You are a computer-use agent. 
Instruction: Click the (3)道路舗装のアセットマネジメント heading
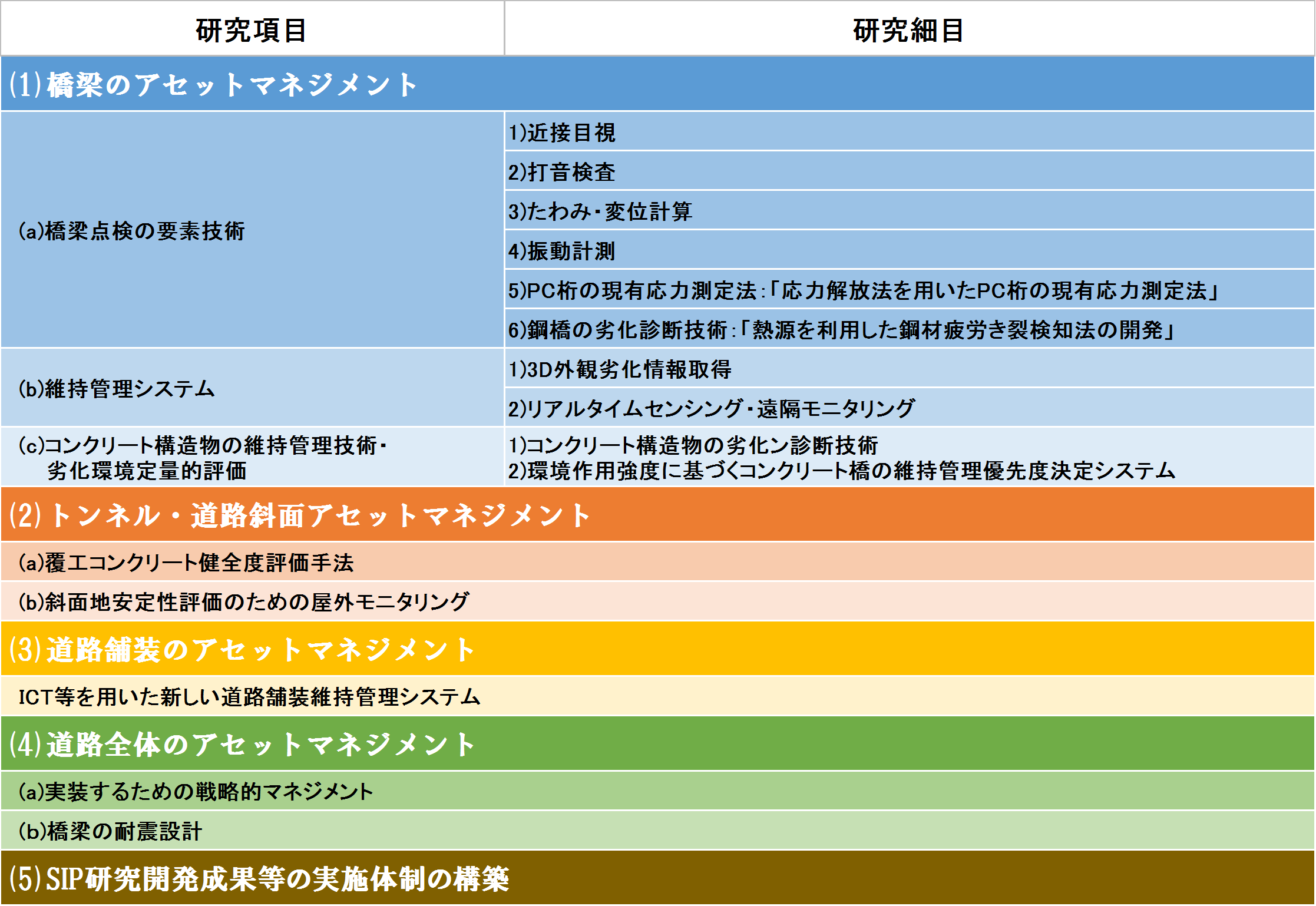tap(657, 649)
